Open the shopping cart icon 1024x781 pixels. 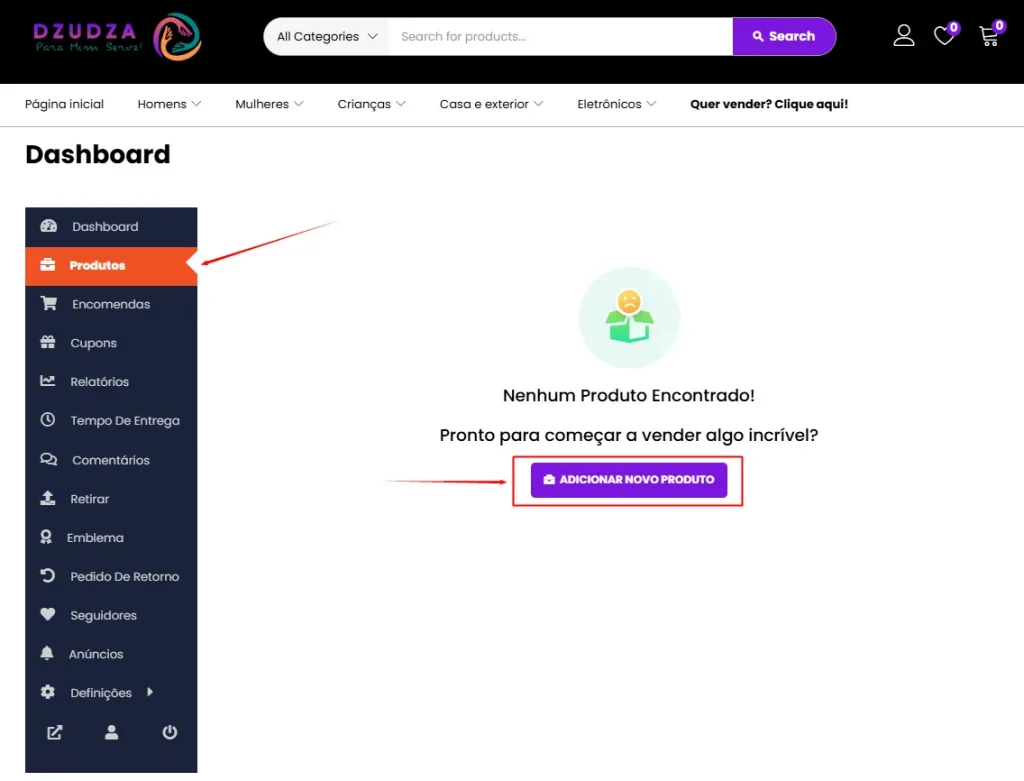pyautogui.click(x=990, y=35)
